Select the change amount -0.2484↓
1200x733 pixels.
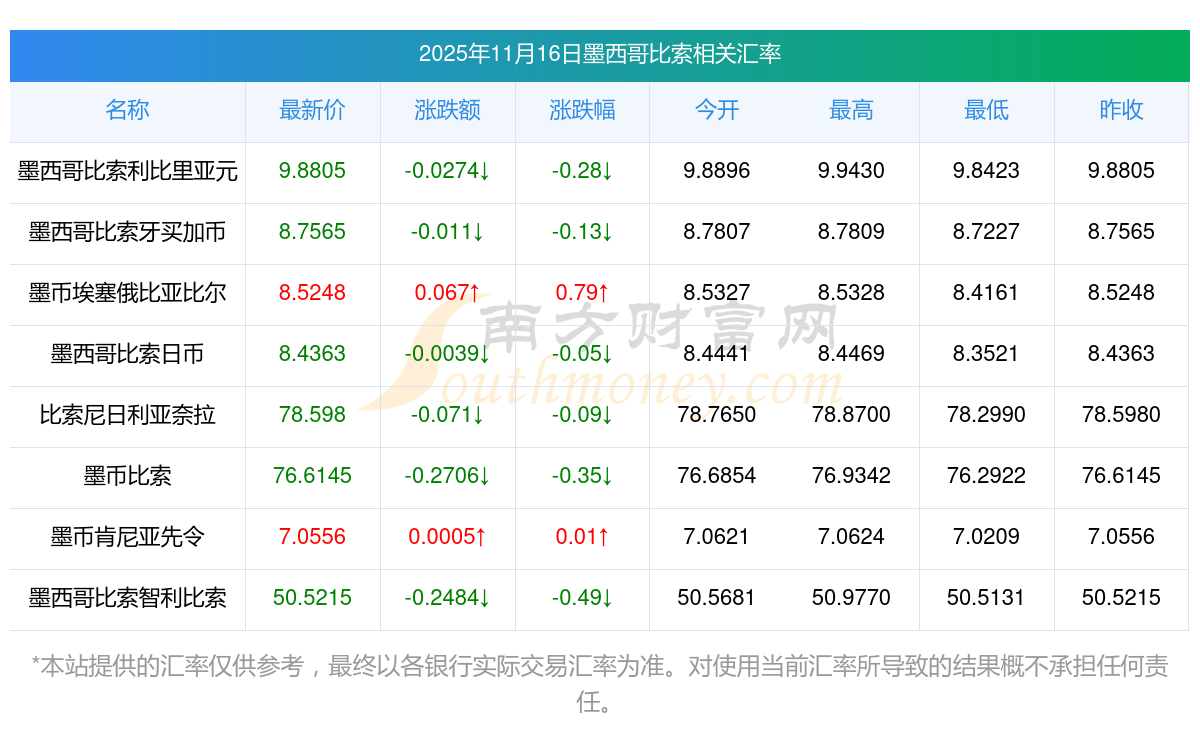[x=448, y=598]
